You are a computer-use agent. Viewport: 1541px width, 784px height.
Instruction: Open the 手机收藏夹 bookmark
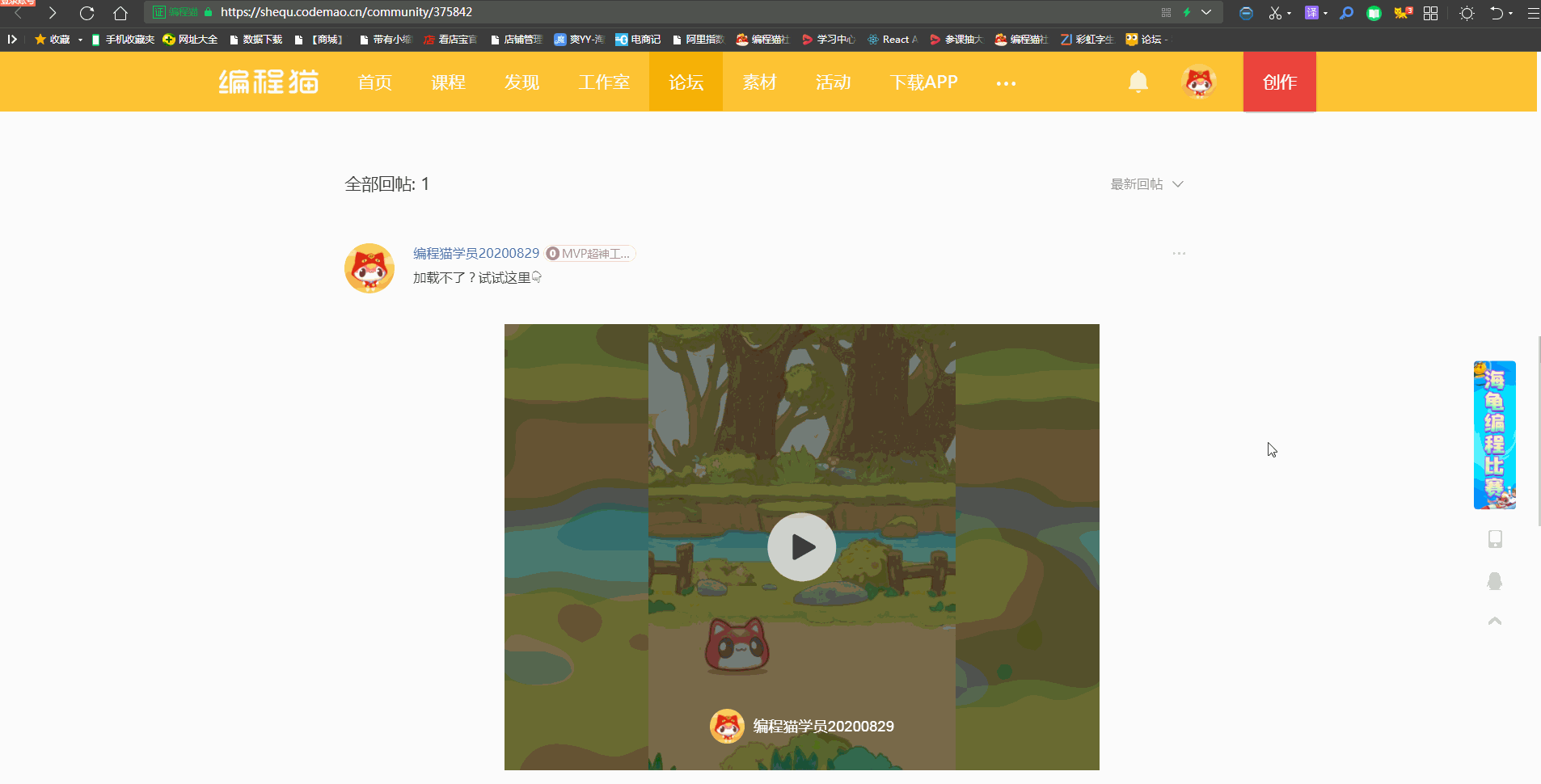tap(123, 39)
